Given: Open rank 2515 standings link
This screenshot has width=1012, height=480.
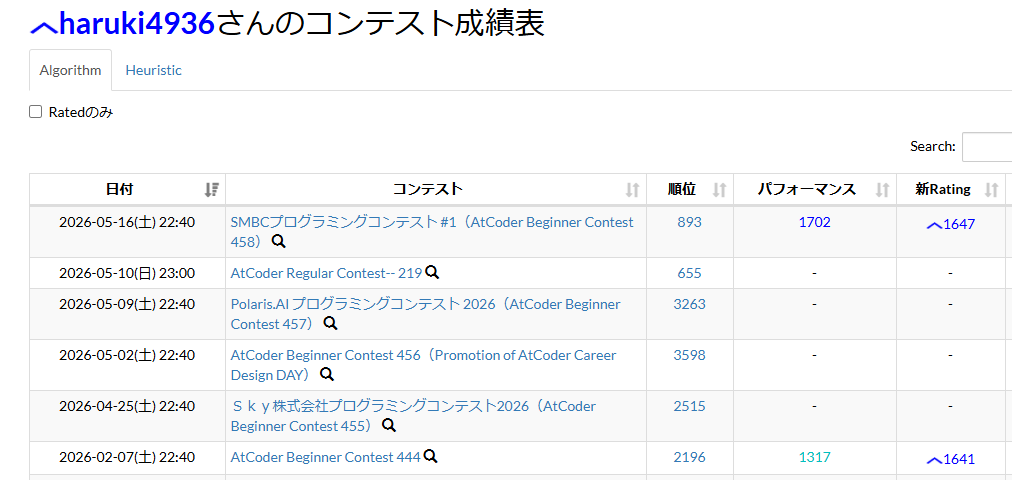Looking at the screenshot, I should (689, 406).
